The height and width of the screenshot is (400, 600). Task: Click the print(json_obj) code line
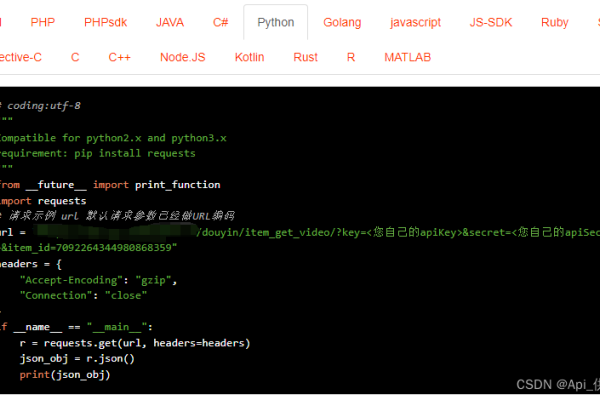tap(64, 375)
